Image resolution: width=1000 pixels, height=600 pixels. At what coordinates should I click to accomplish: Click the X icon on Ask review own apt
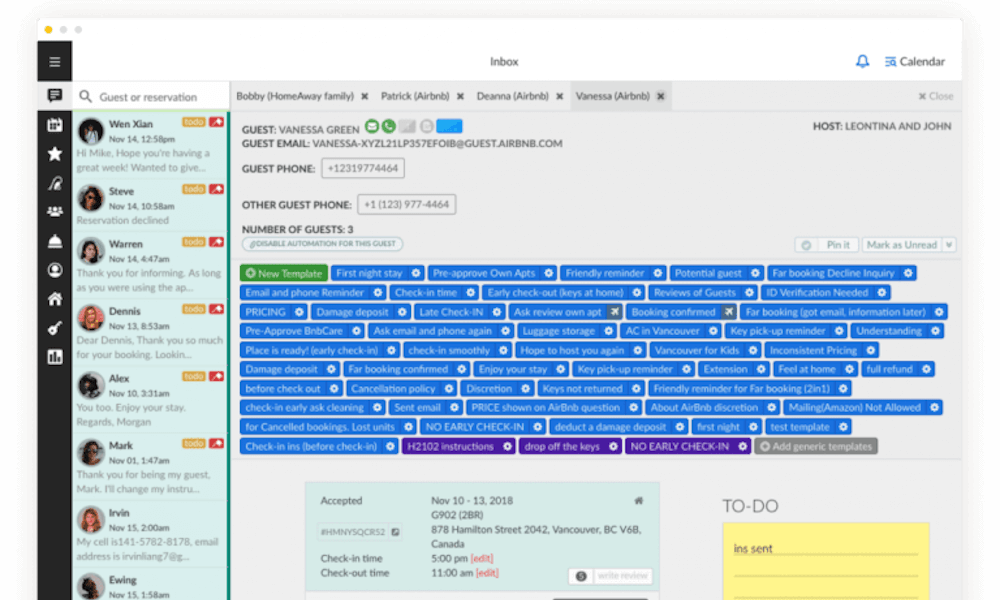(x=614, y=312)
